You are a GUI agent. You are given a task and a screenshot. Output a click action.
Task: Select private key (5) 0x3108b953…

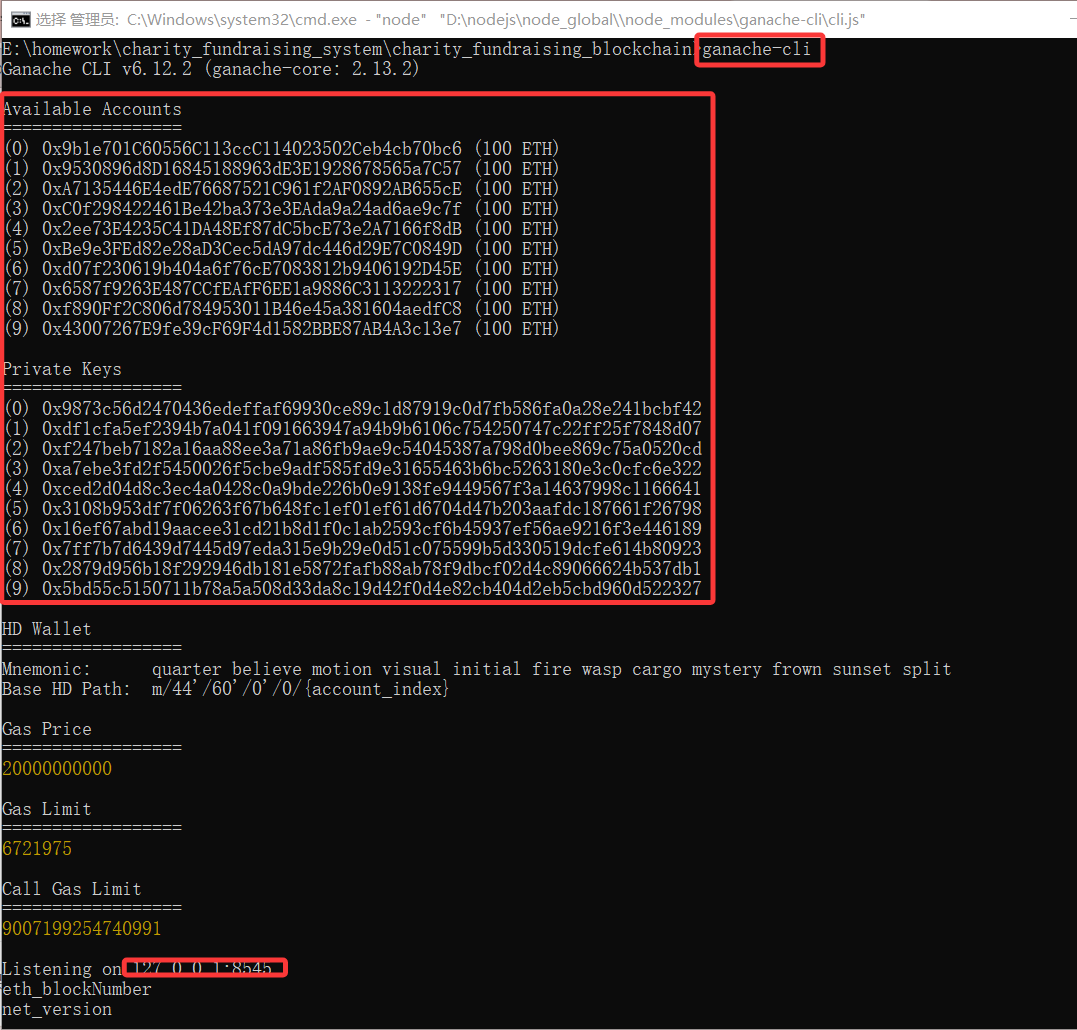coord(372,509)
